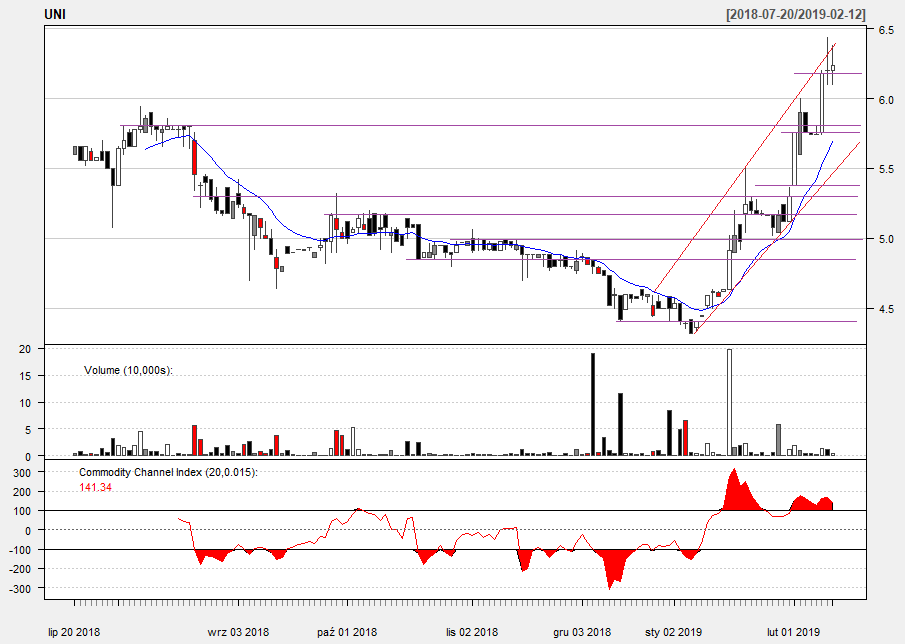Click the 15 tick on the volume axis

coord(25,376)
